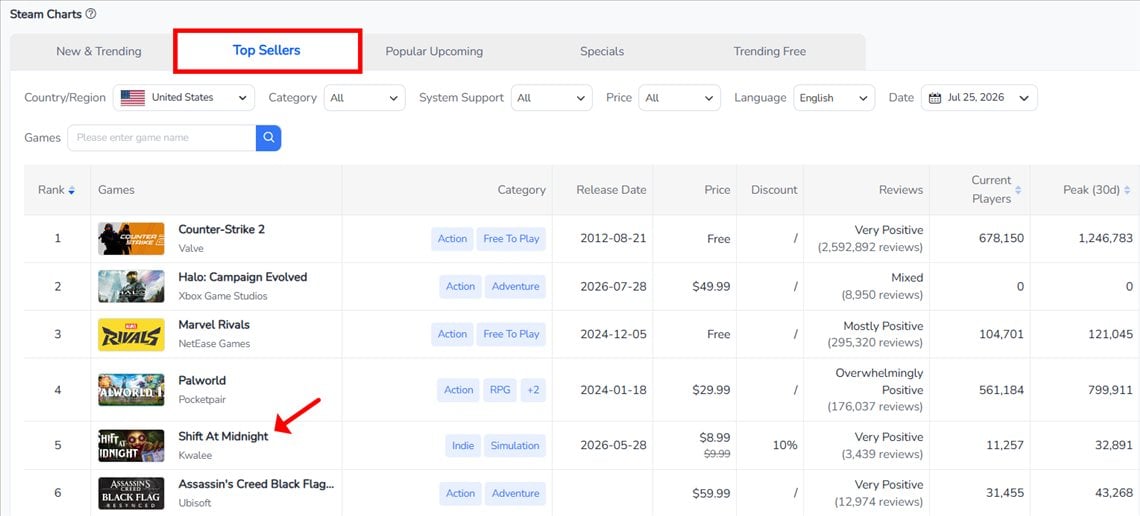Open Assassin's Creed Black Flag thumbnail

click(132, 493)
